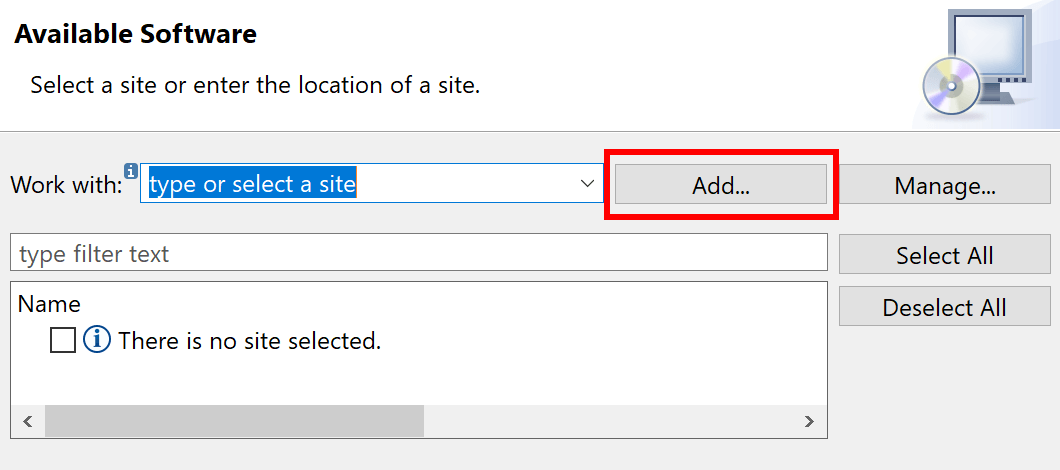The width and height of the screenshot is (1060, 470).
Task: Expand the Work with site dropdown arrow
Action: click(587, 183)
